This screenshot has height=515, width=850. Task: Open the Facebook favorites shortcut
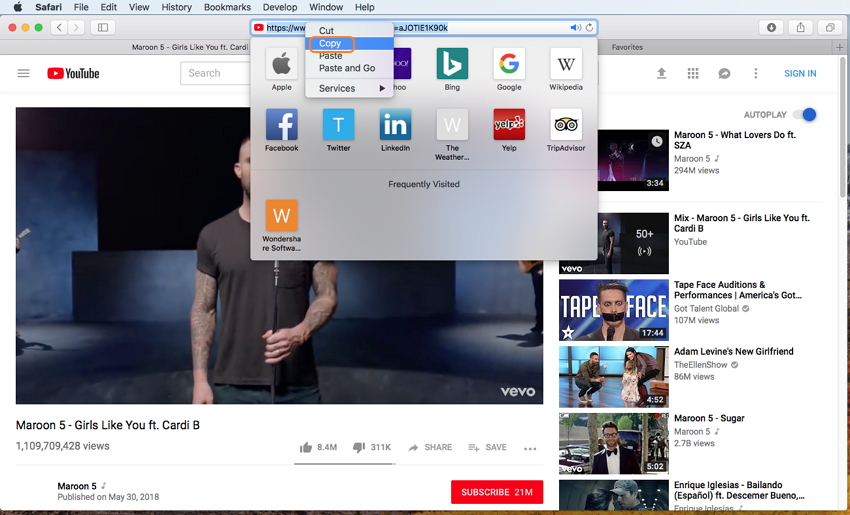[x=281, y=125]
